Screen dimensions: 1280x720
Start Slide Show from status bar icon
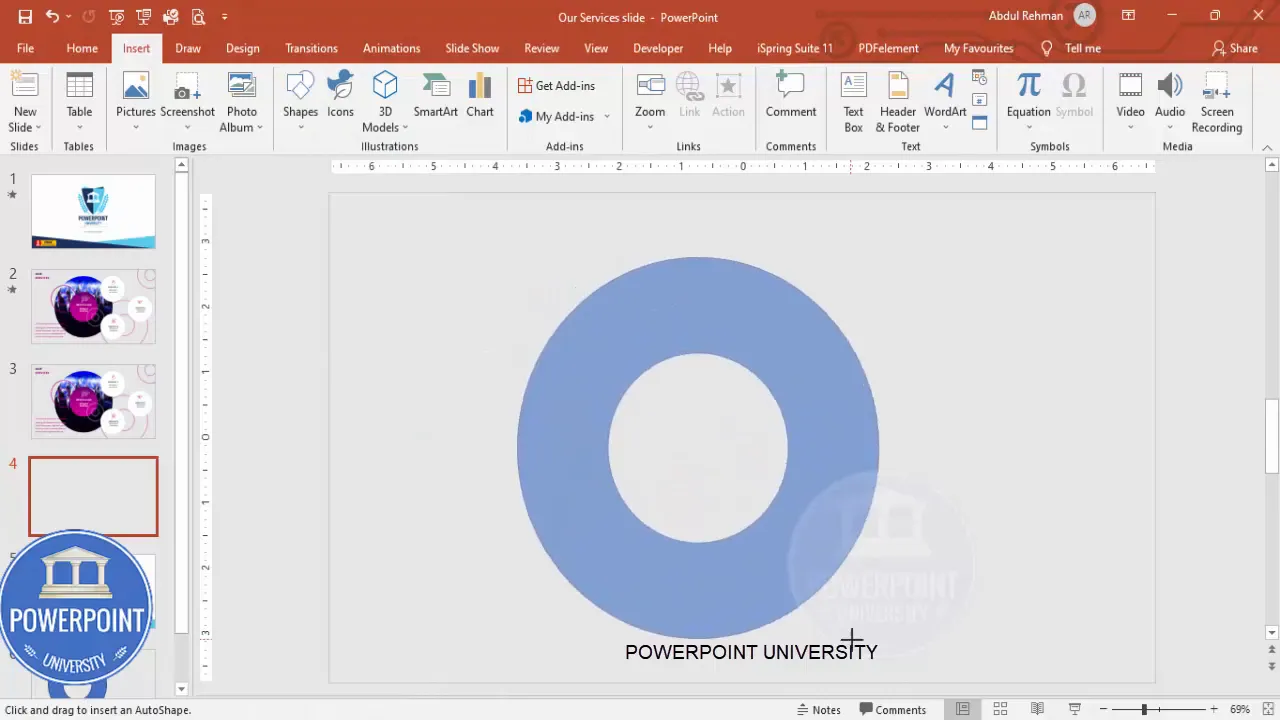tap(1075, 709)
